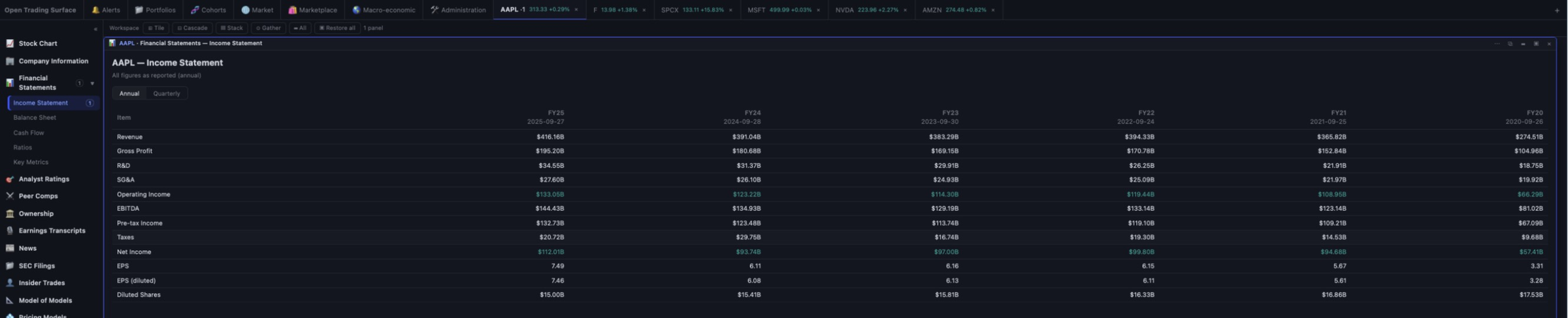Select the Income Statement sub-item

click(x=52, y=103)
